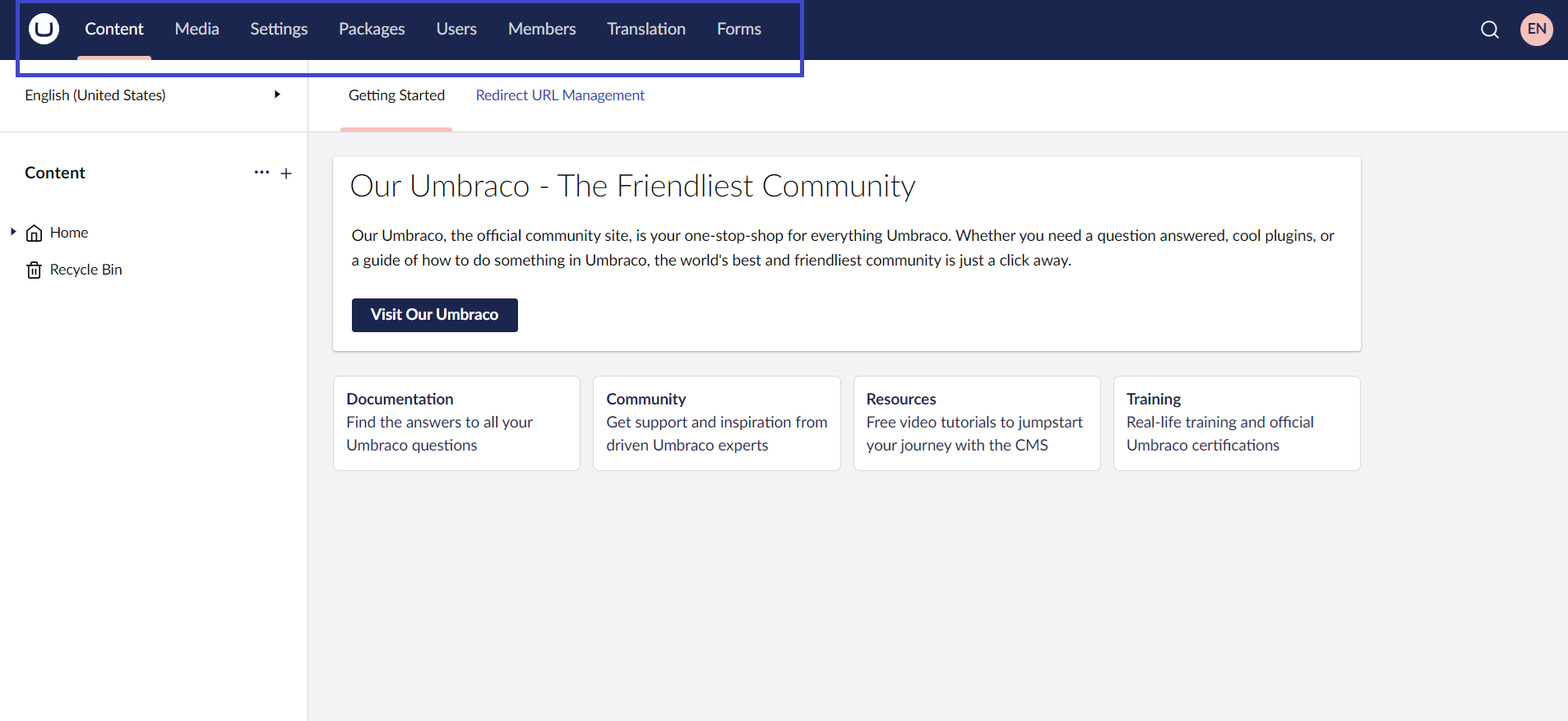This screenshot has width=1568, height=721.
Task: Open the Resources card
Action: click(977, 423)
